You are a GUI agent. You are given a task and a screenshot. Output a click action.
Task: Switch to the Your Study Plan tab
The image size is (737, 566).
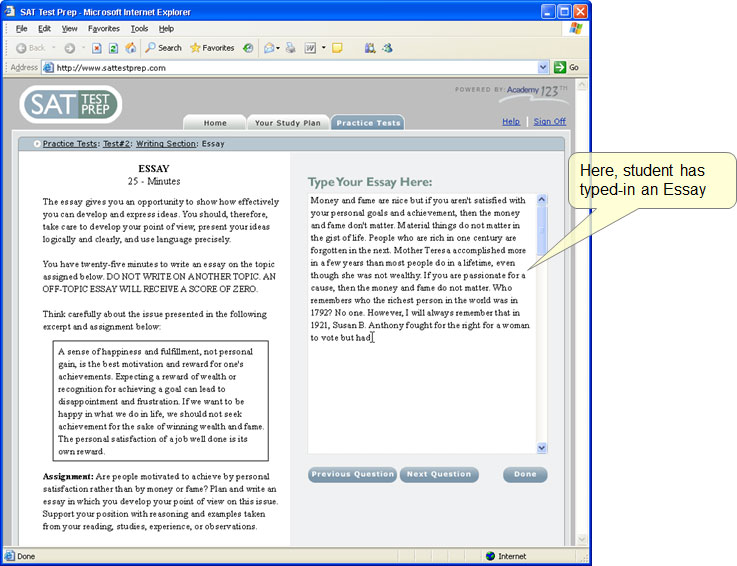[x=288, y=122]
